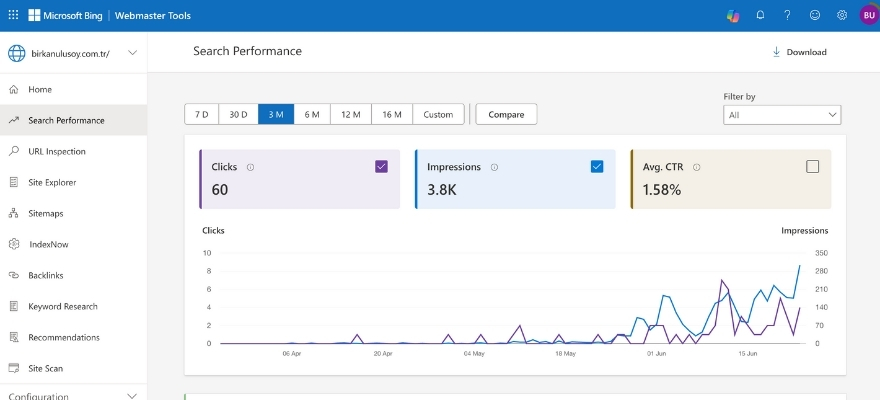
Task: Select the 16 M time range
Action: point(392,114)
